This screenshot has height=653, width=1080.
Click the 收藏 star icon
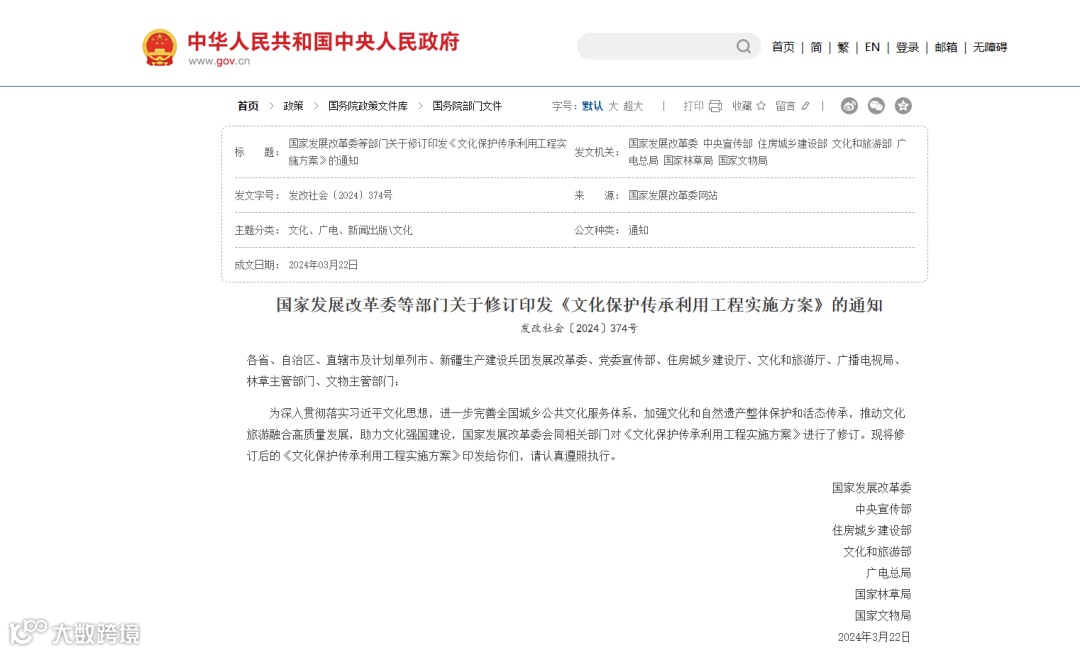click(761, 106)
